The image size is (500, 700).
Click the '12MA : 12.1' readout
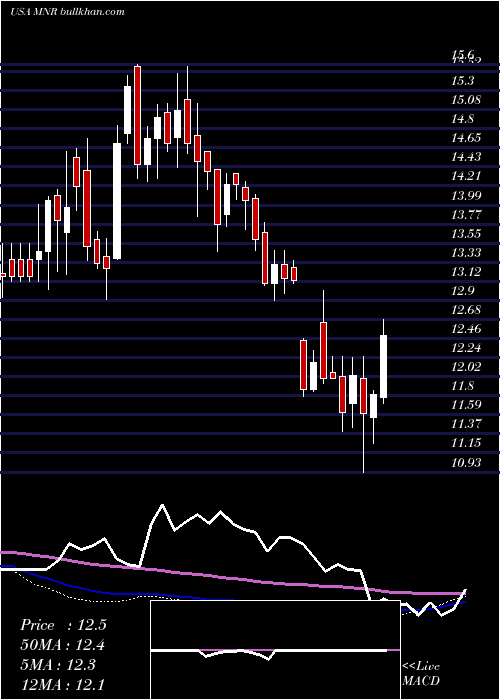click(63, 683)
